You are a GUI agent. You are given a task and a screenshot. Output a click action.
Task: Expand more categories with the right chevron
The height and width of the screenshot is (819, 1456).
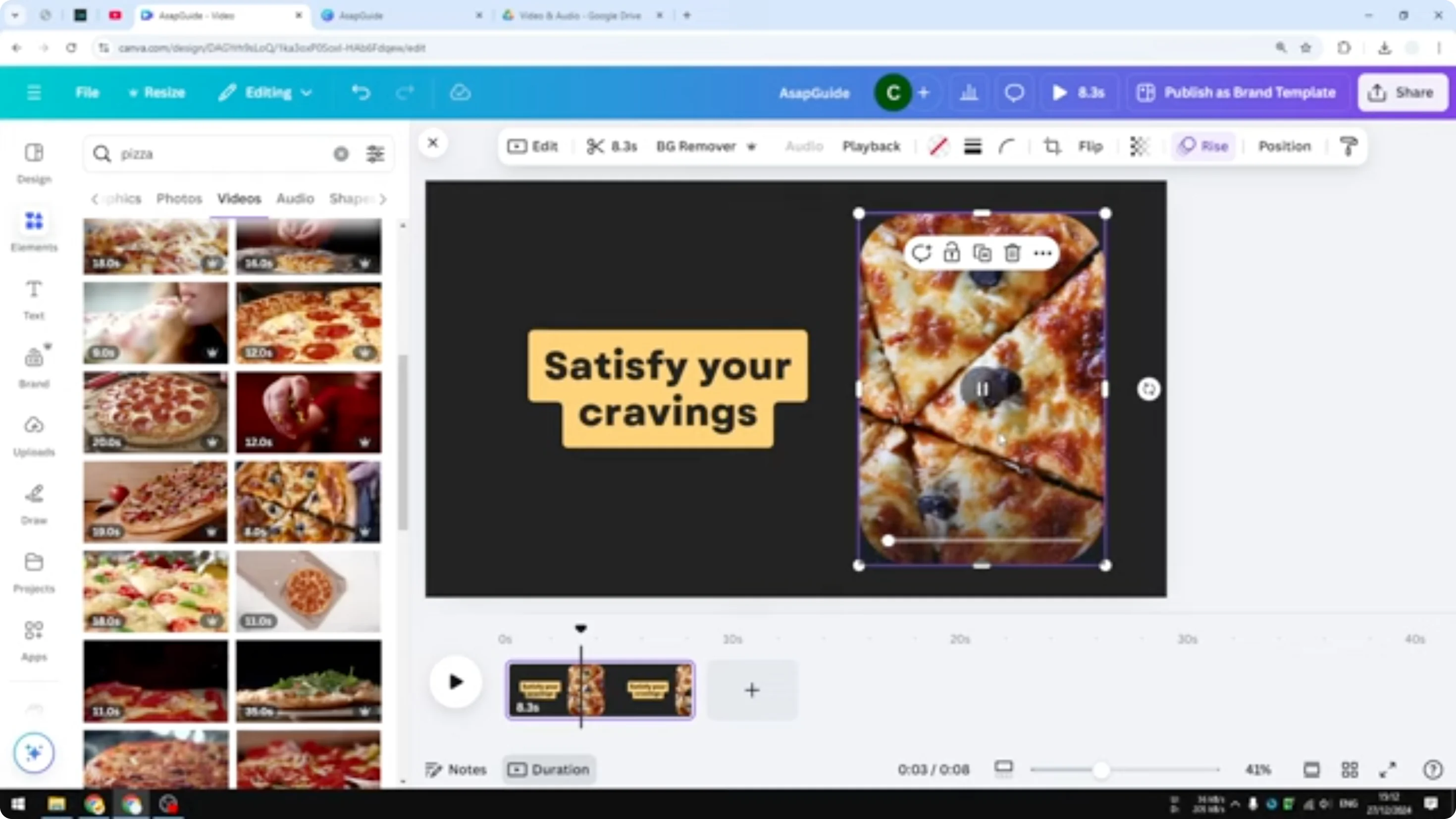click(x=384, y=199)
